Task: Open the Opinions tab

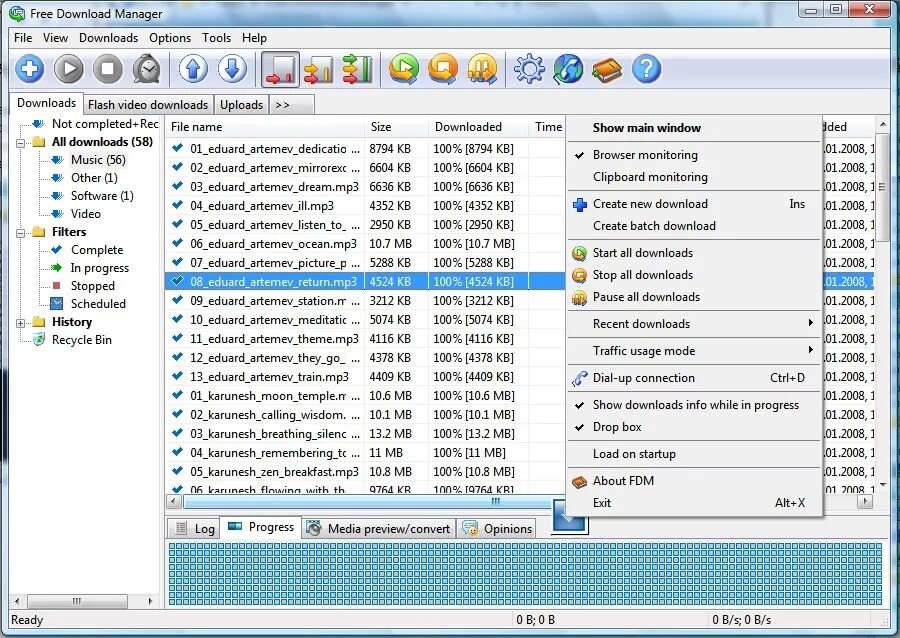Action: click(497, 528)
